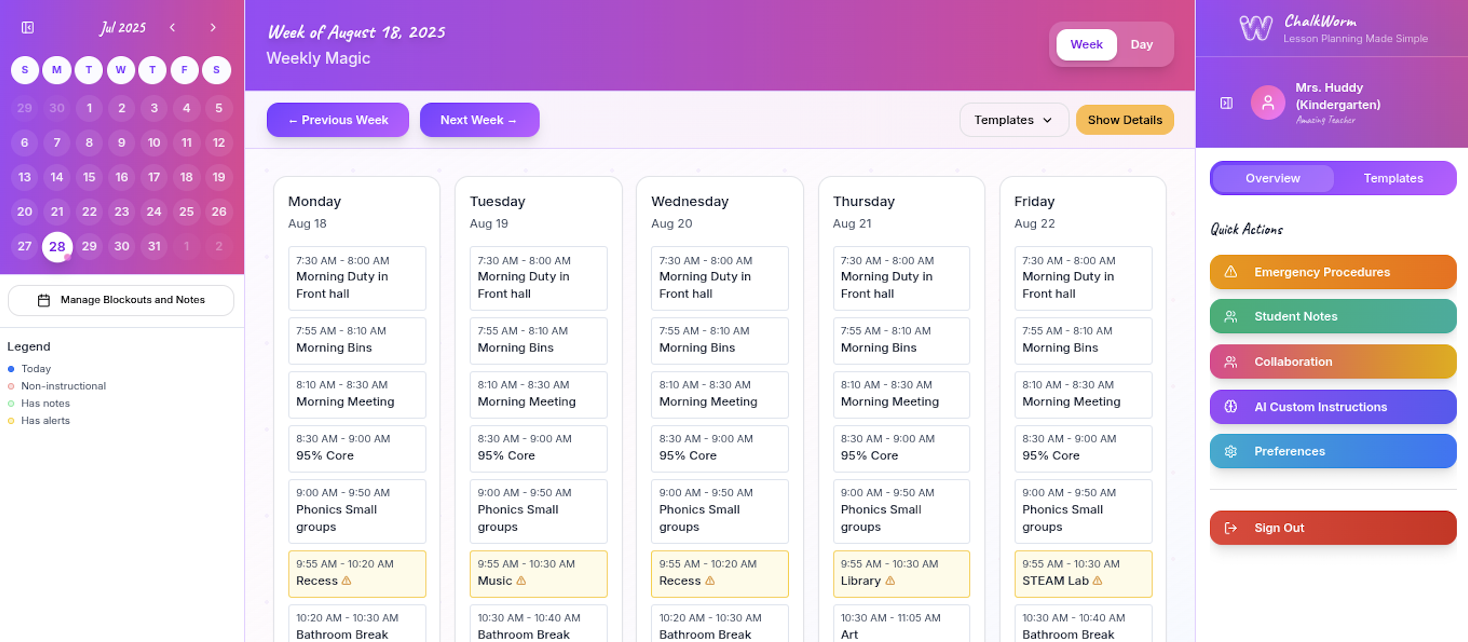
Task: Open Collaboration quick action
Action: point(1333,362)
